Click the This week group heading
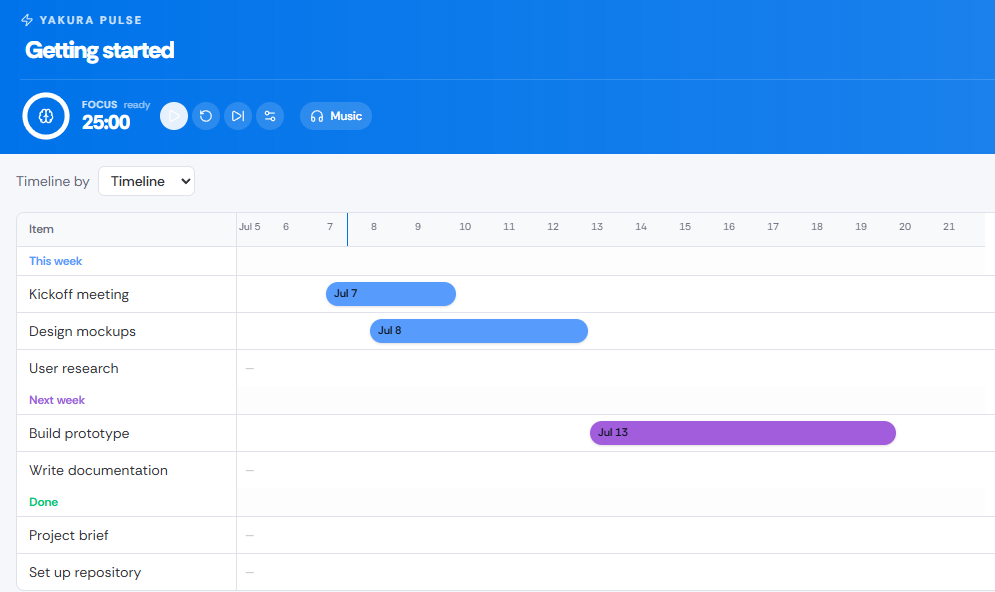 point(56,261)
